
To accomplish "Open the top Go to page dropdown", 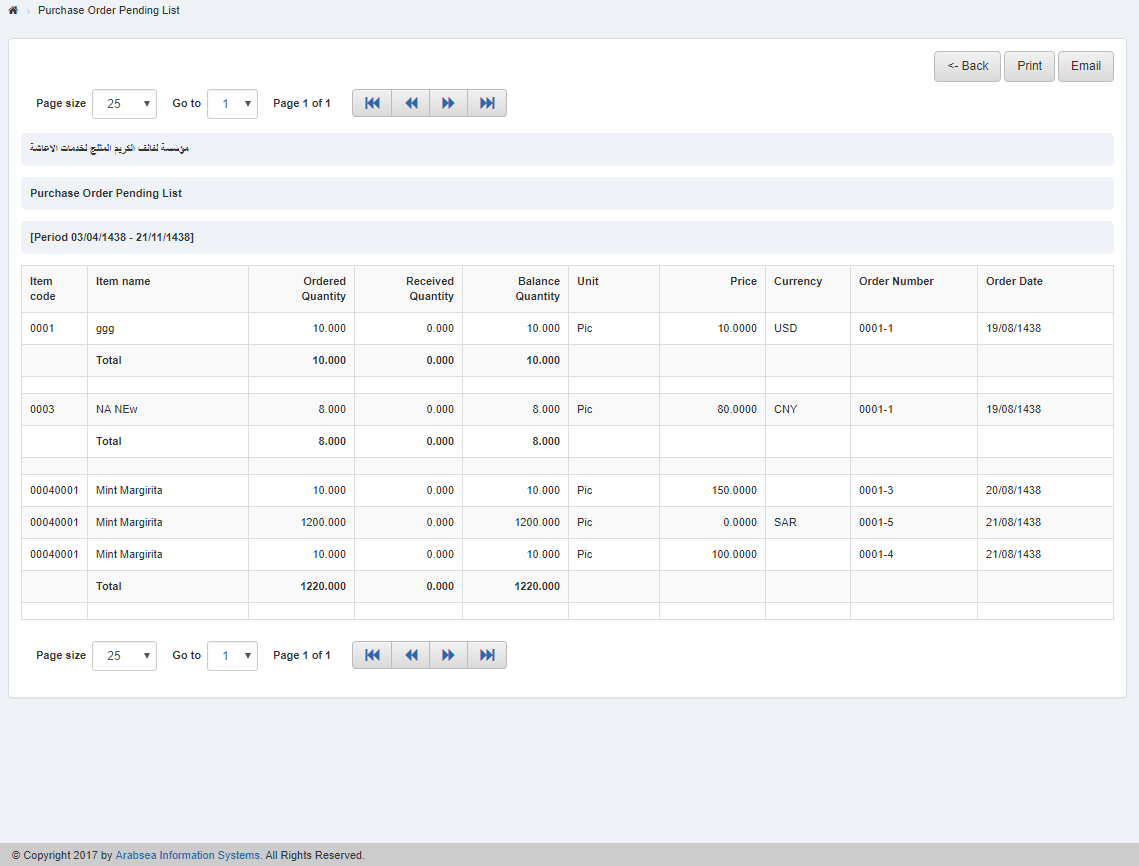I will click(232, 103).
